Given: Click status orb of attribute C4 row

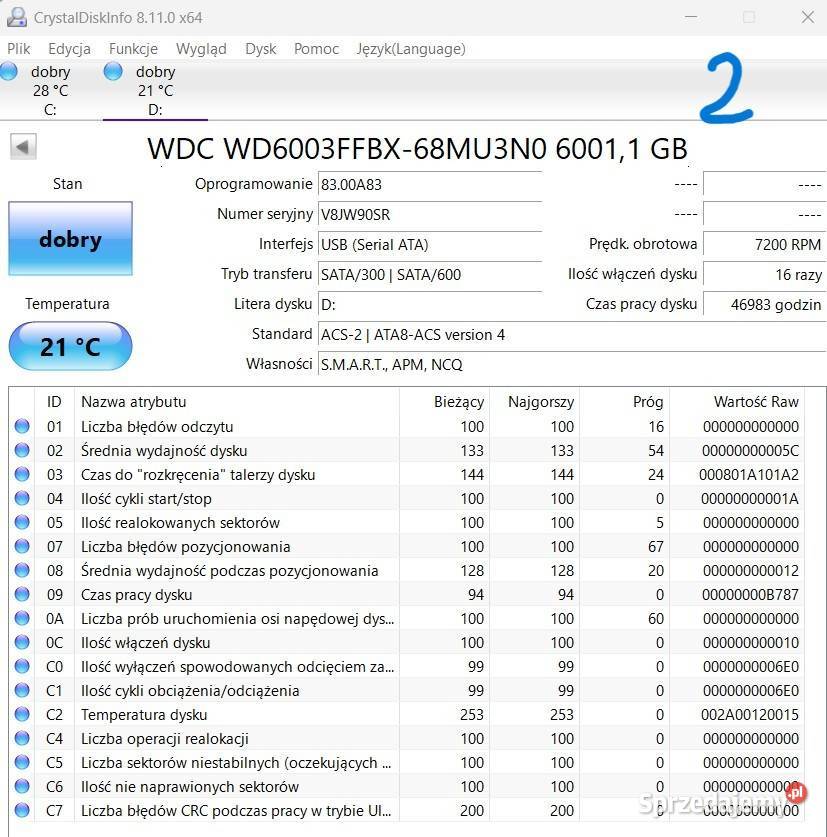Looking at the screenshot, I should pyautogui.click(x=22, y=738).
